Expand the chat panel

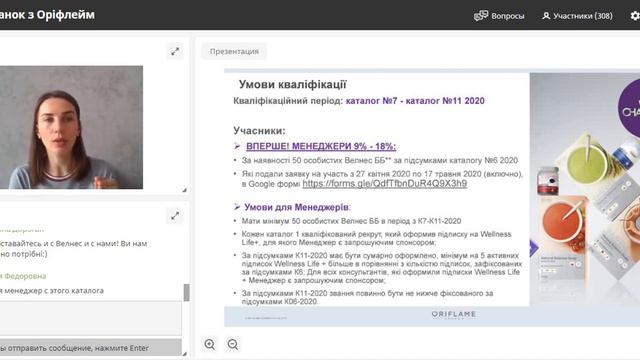pyautogui.click(x=175, y=216)
